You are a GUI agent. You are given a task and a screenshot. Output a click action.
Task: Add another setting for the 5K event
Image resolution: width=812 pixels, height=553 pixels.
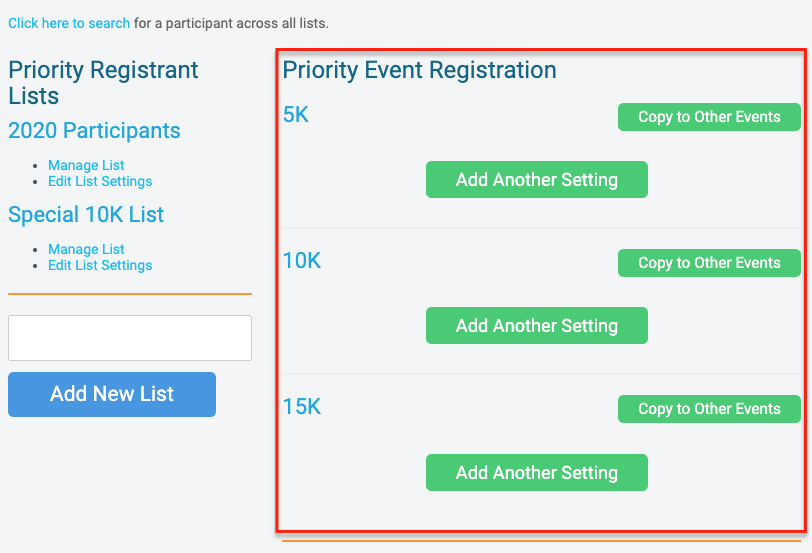tap(537, 180)
